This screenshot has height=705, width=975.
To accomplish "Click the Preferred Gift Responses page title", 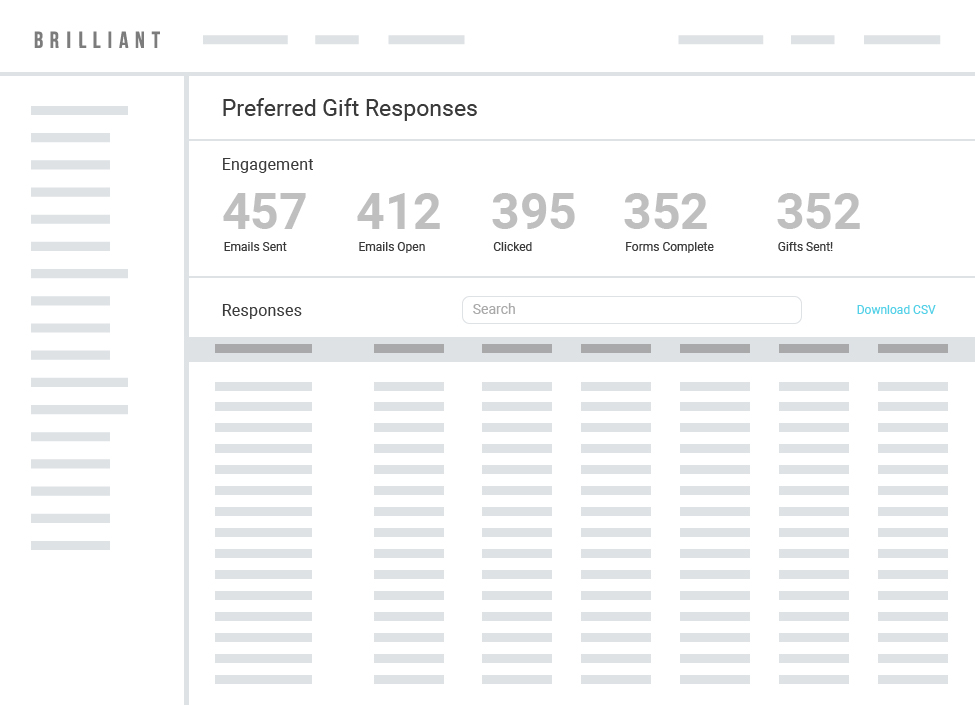I will (x=349, y=108).
